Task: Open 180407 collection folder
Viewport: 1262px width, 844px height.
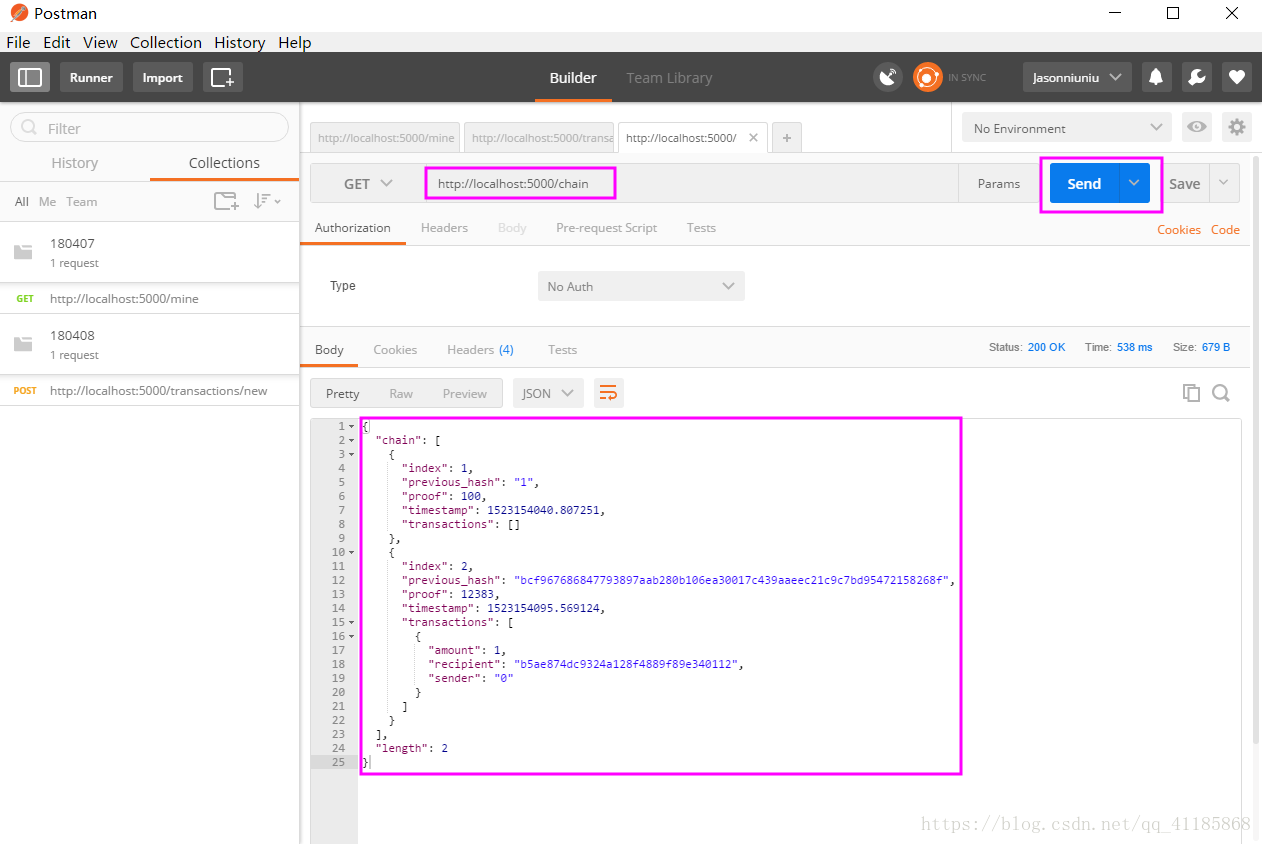Action: (x=150, y=252)
